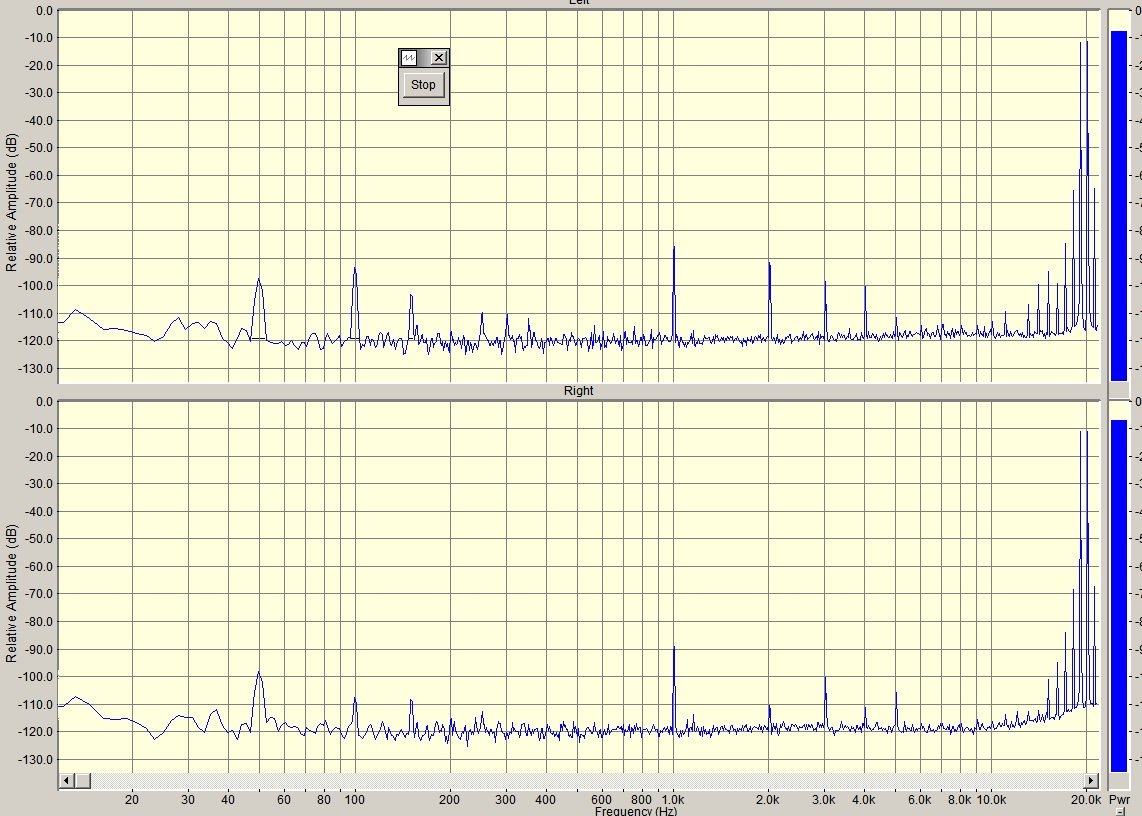Screen dimensions: 1142x816
Task: Click the "-10.0" amplitude label on Left plot
Action: point(40,38)
